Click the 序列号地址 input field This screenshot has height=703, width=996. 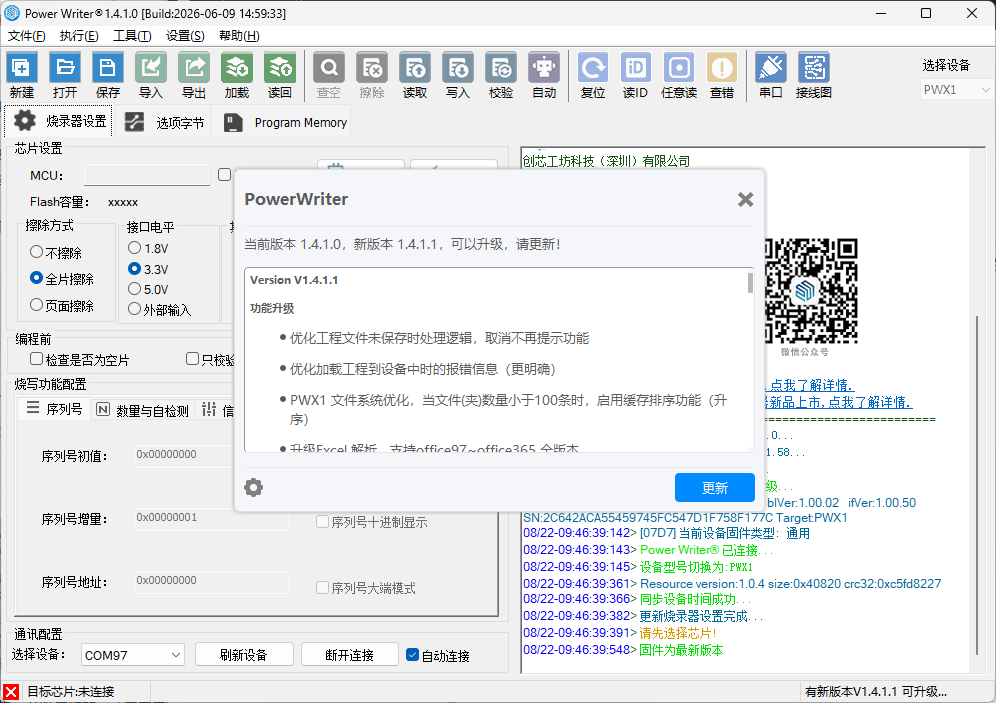(x=212, y=582)
